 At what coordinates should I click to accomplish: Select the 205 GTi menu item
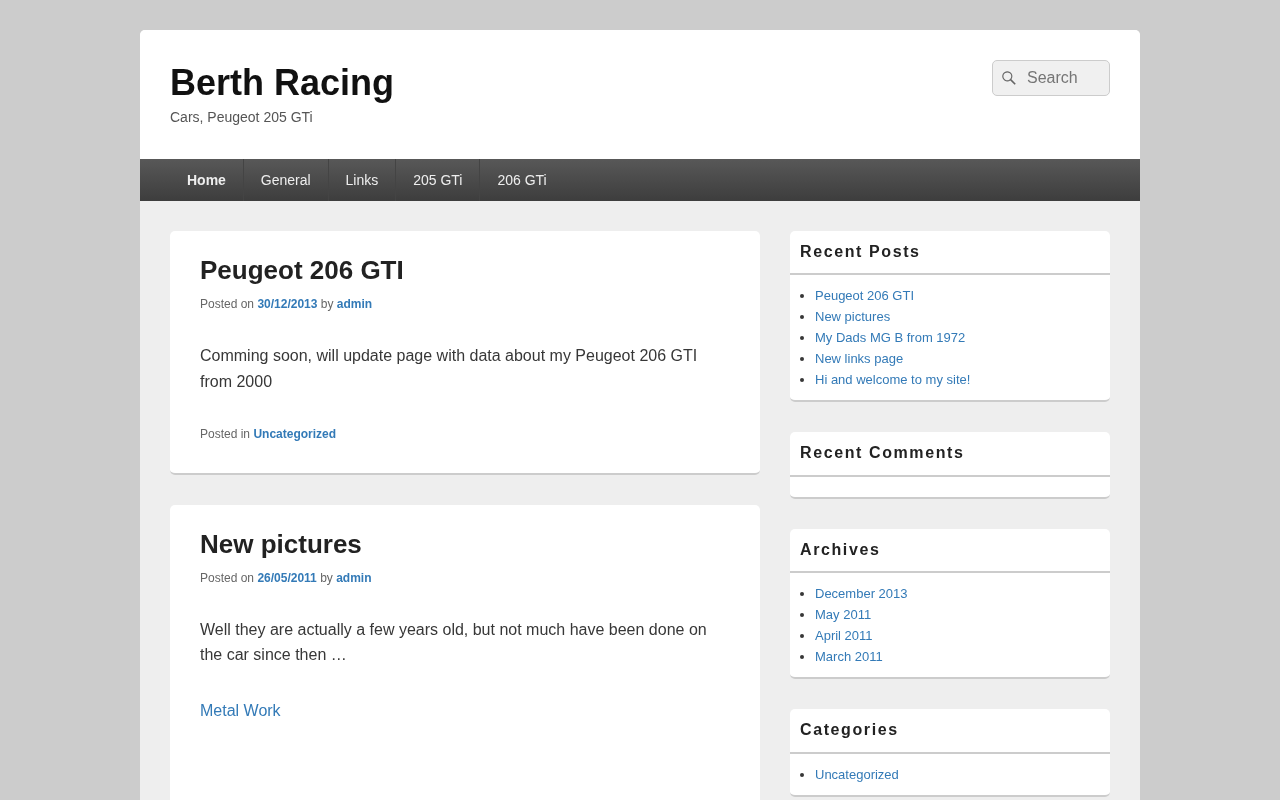[438, 180]
